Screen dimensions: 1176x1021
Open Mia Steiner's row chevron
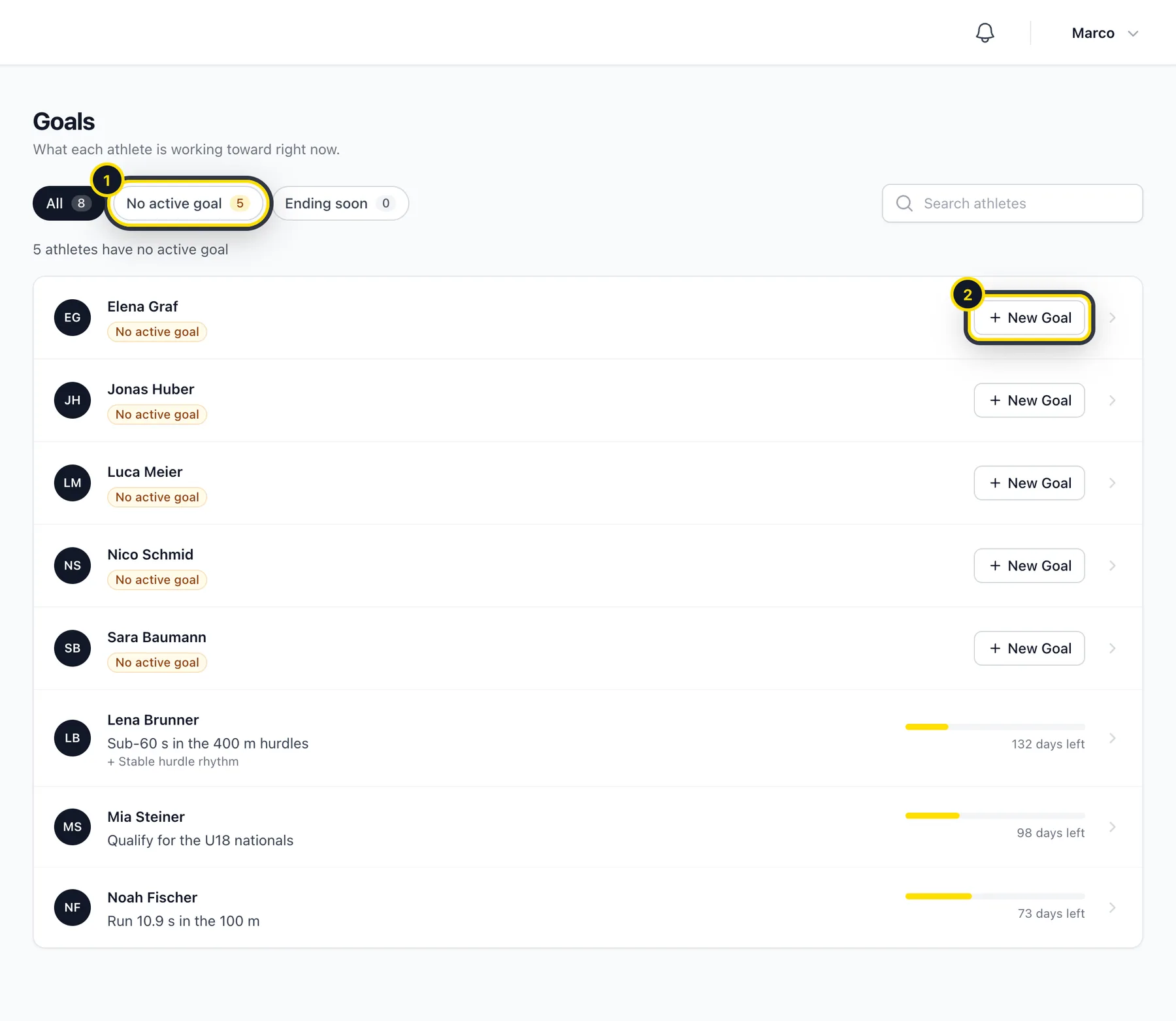[1113, 827]
